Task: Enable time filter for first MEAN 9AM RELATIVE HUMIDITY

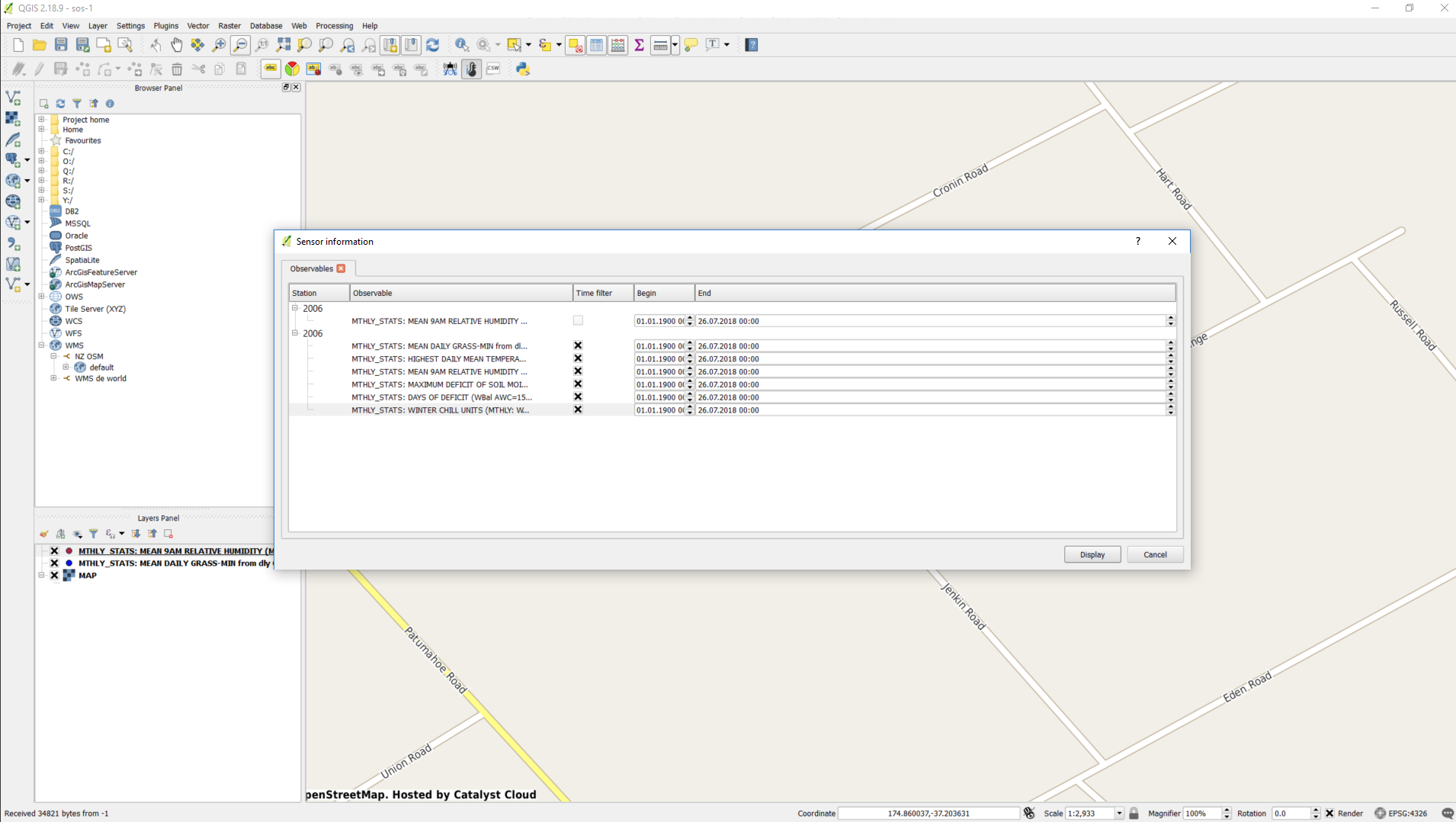Action: pyautogui.click(x=578, y=321)
